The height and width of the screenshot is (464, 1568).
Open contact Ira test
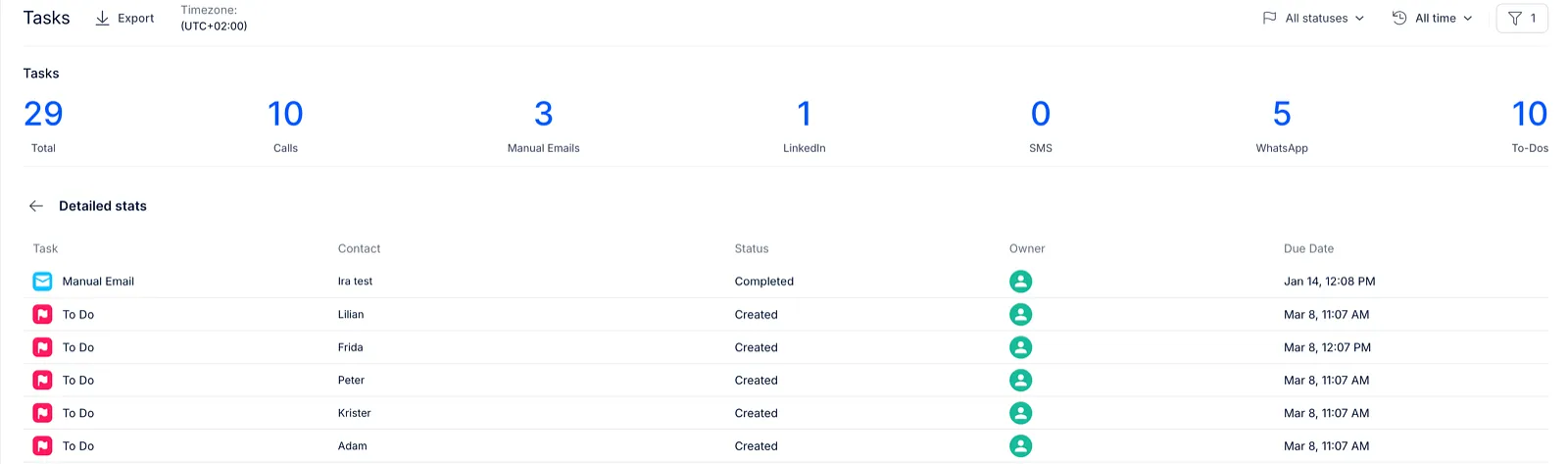tap(355, 282)
